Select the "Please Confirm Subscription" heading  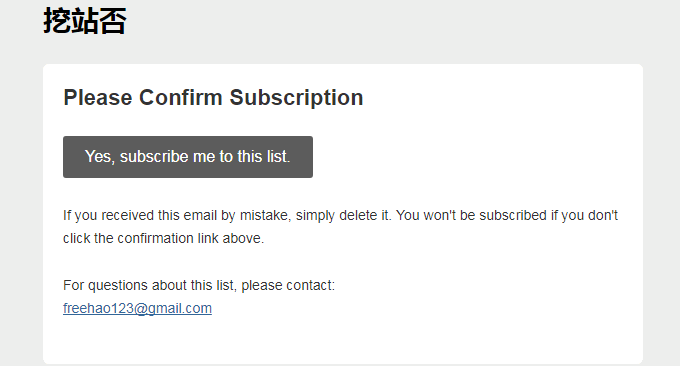(213, 98)
